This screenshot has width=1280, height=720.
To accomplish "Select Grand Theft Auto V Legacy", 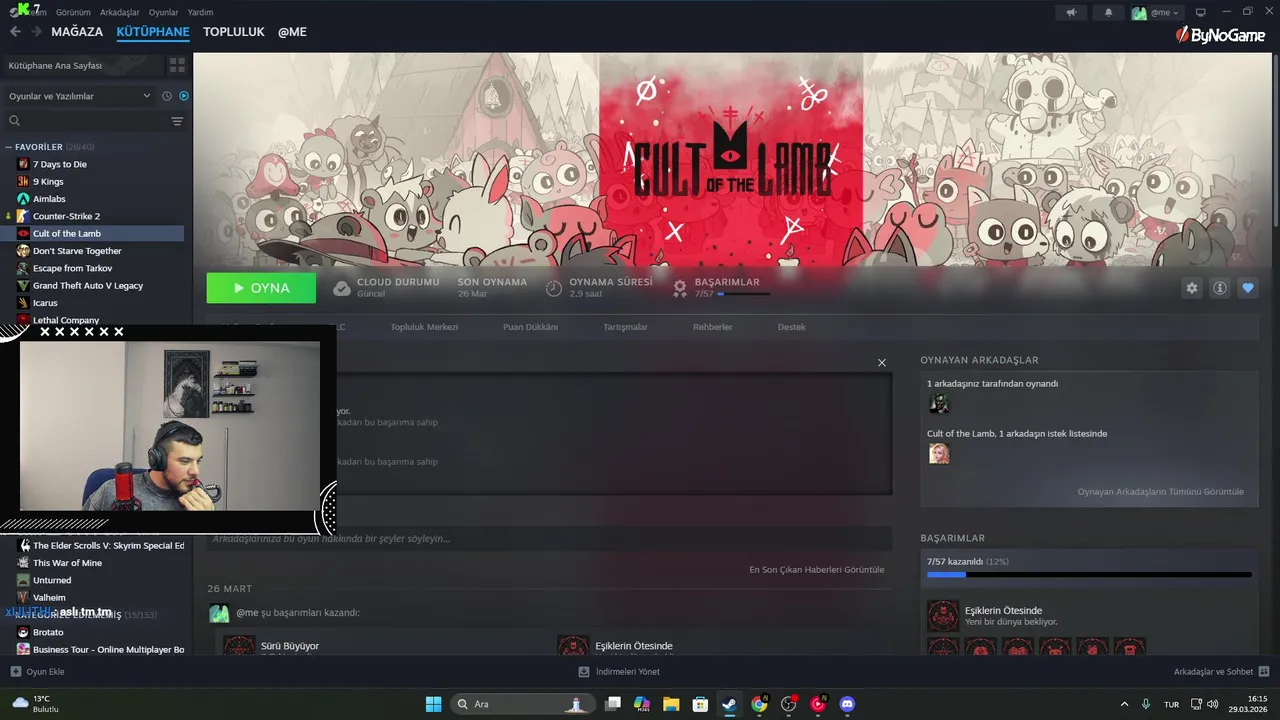I will pos(88,286).
